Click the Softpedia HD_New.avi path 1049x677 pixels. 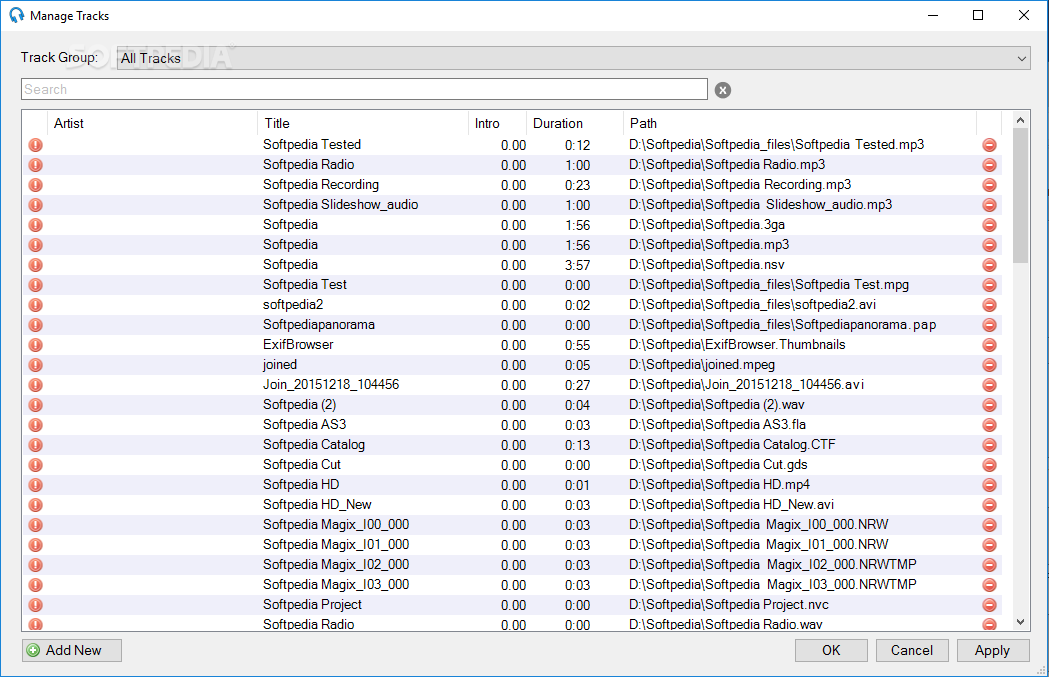731,505
